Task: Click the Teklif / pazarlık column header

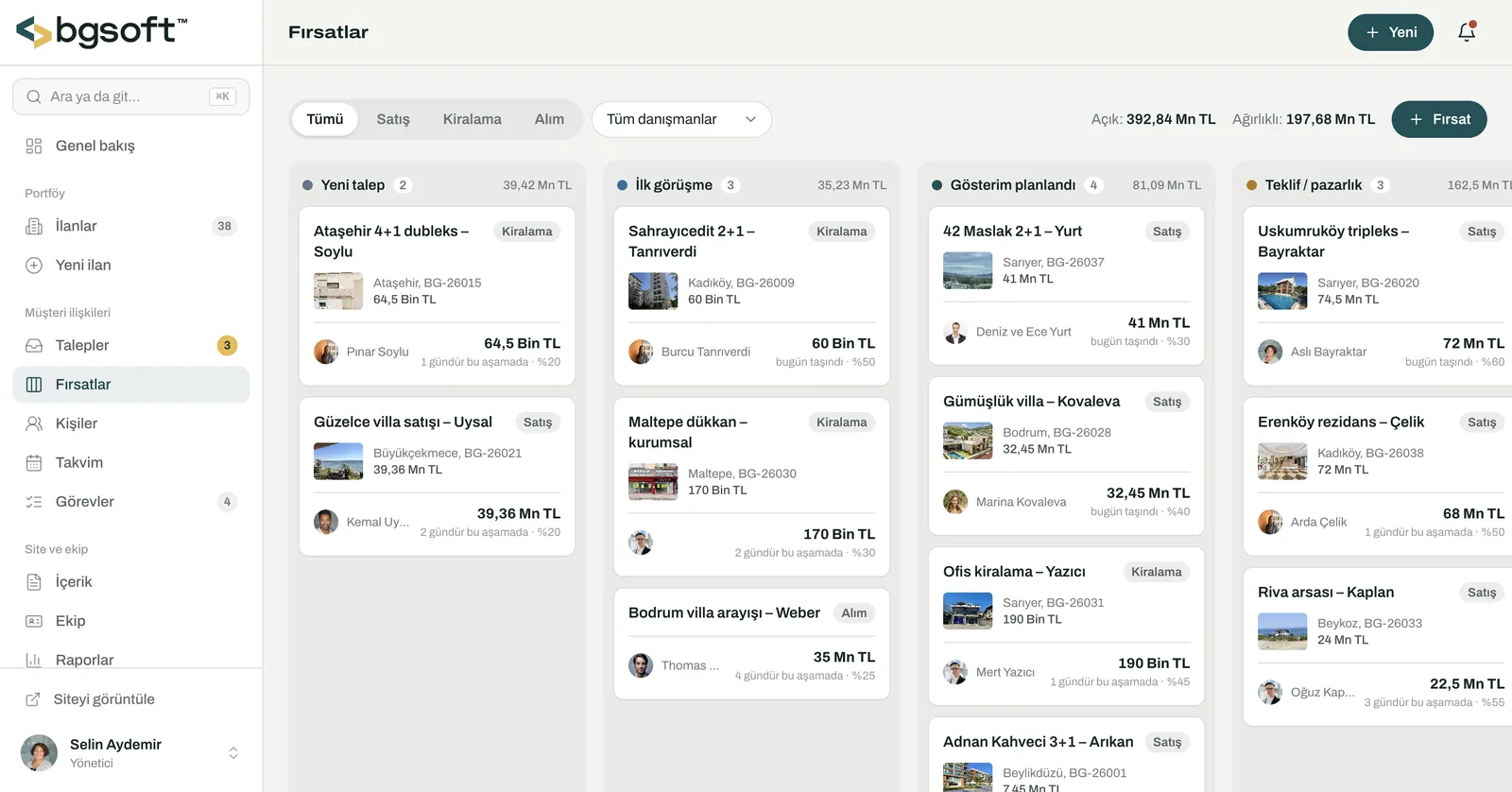Action: click(x=1379, y=185)
